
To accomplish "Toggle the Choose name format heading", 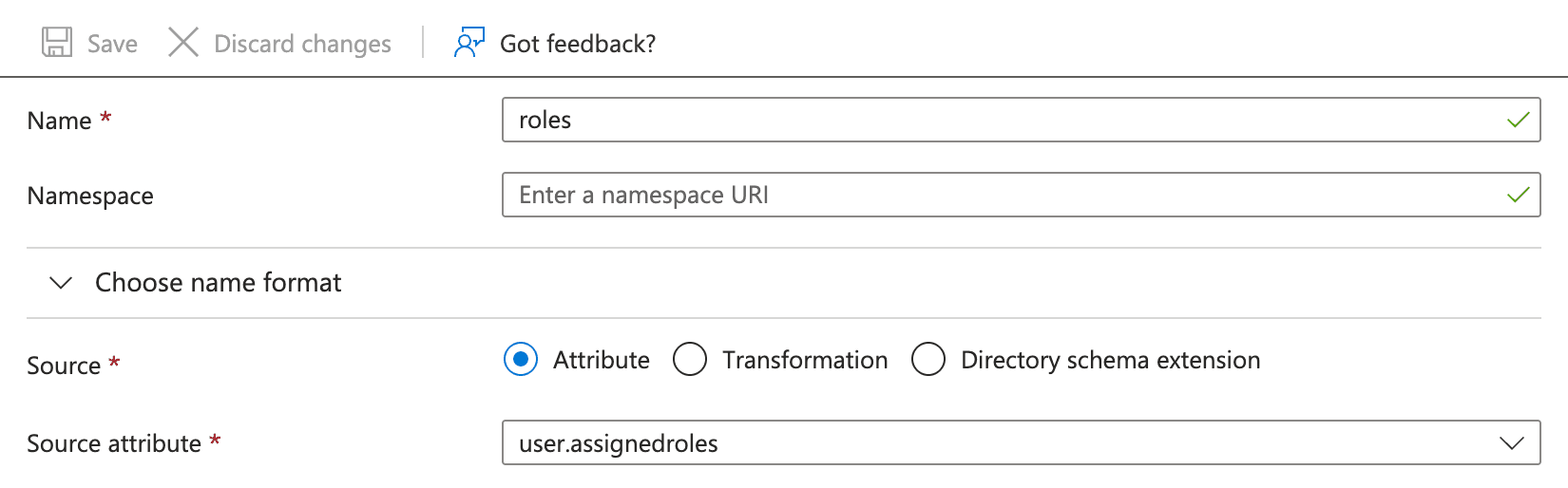I will (x=218, y=283).
